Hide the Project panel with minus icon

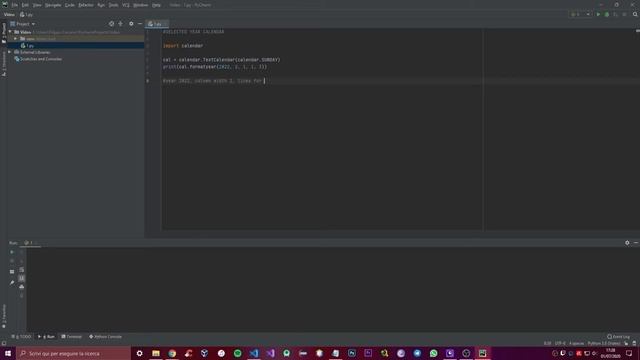tap(140, 24)
